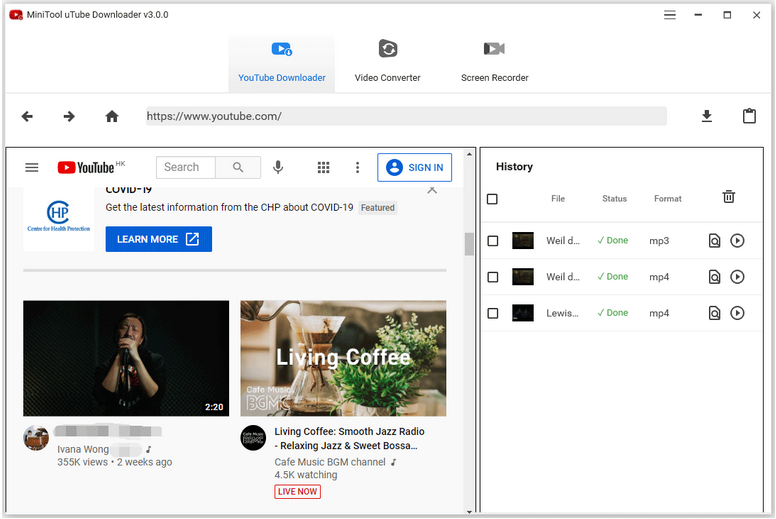776x519 pixels.
Task: Open the Living Coffee video thumbnail
Action: [343, 358]
